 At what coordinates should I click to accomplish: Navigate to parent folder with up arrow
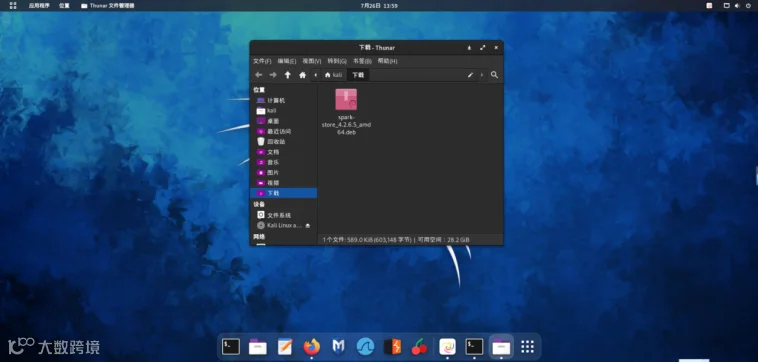click(288, 75)
